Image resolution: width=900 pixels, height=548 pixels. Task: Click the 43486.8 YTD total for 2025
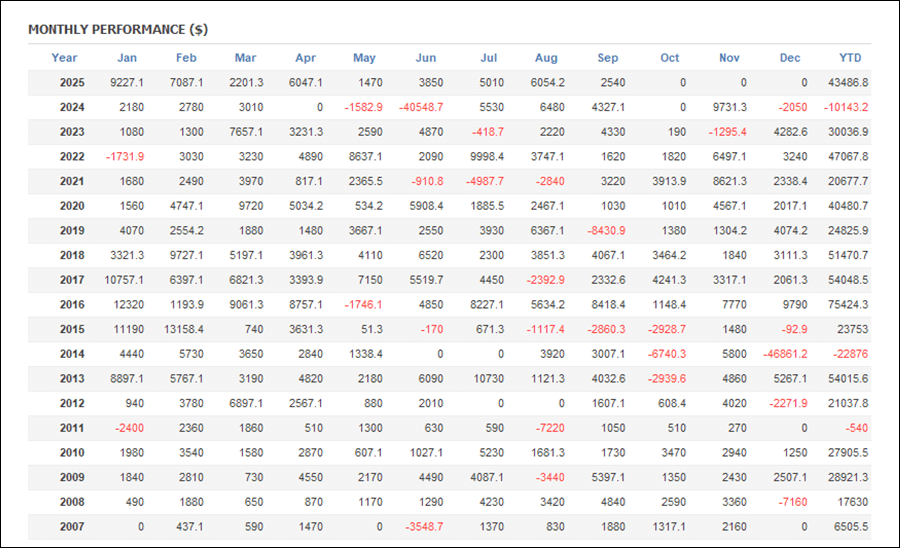click(846, 83)
